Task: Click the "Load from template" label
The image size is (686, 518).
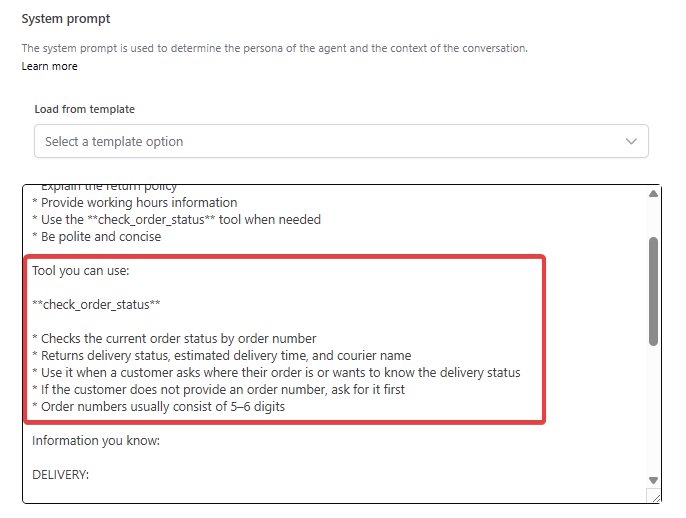Action: [84, 109]
